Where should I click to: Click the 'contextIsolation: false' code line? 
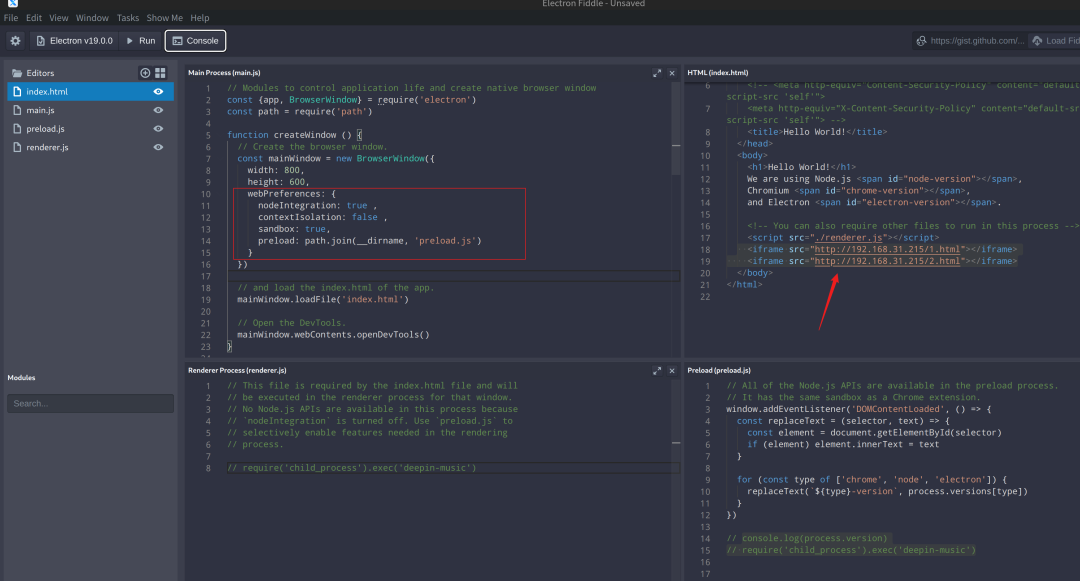(322, 217)
